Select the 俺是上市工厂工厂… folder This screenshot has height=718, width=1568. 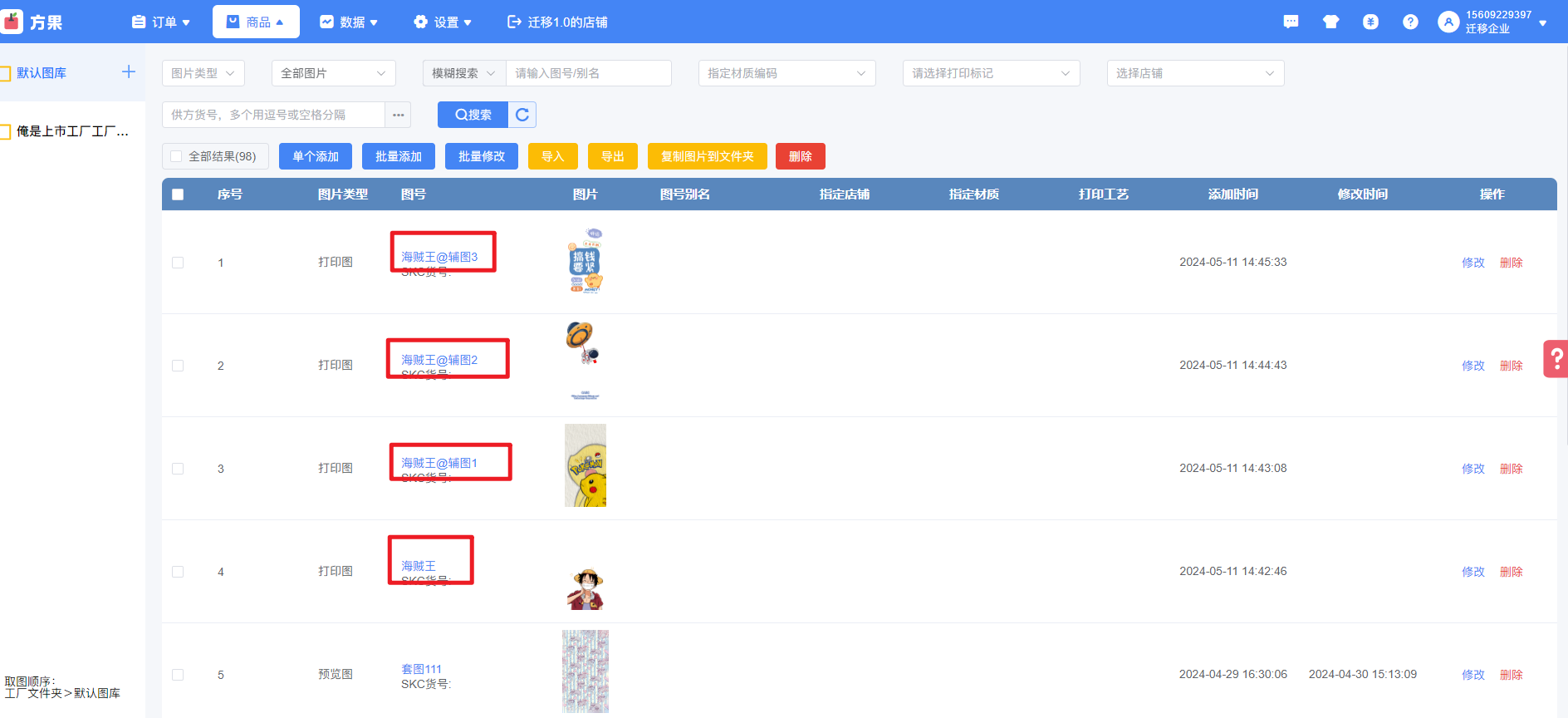pyautogui.click(x=72, y=131)
